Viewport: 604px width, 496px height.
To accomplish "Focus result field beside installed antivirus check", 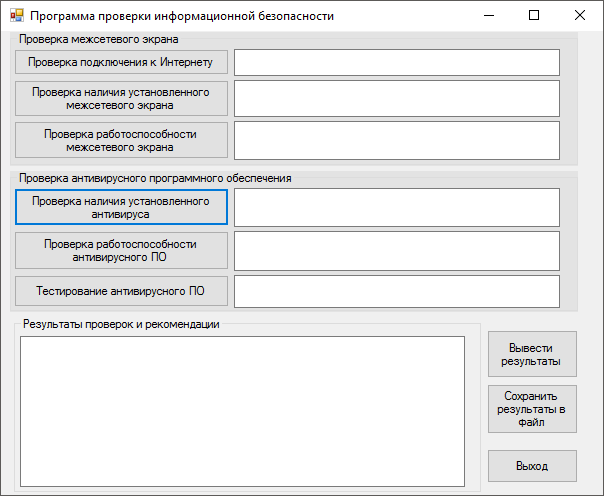I will (397, 208).
